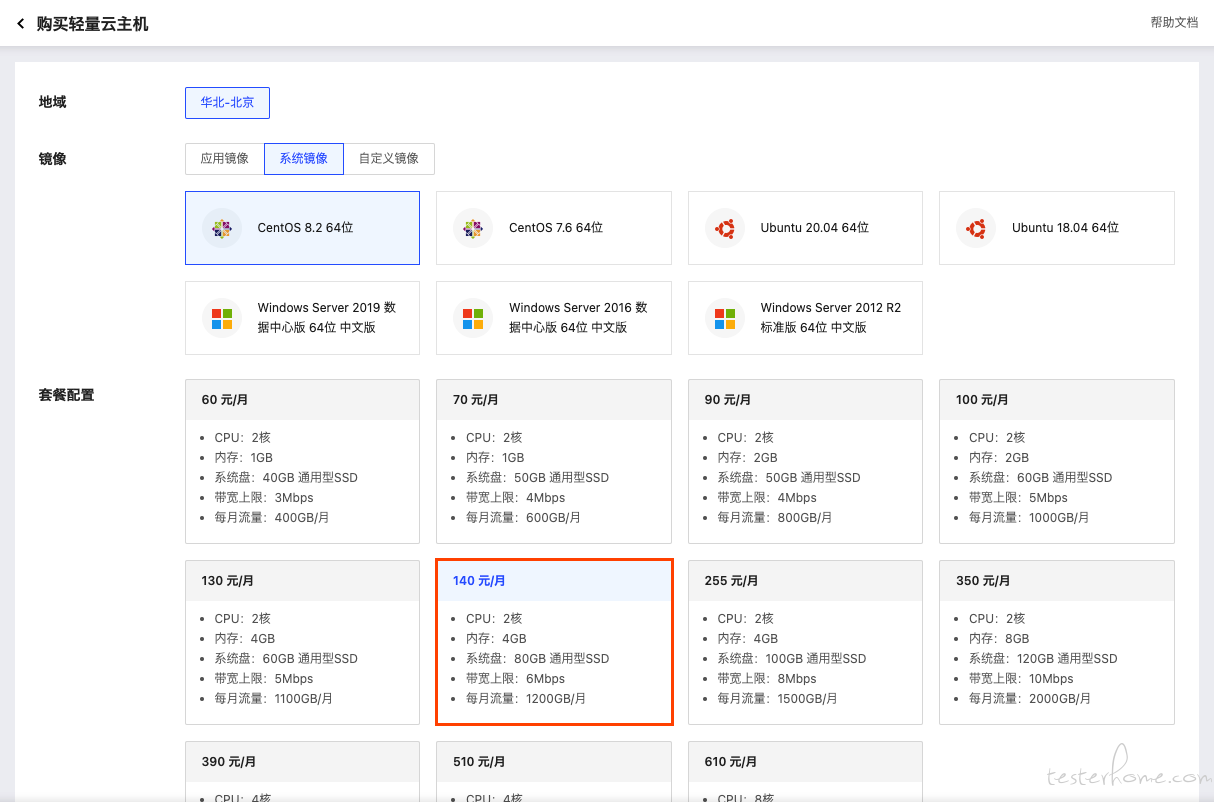Screen dimensions: 1214x802
Task: Click the 390 元/月 package header
Action: [302, 762]
